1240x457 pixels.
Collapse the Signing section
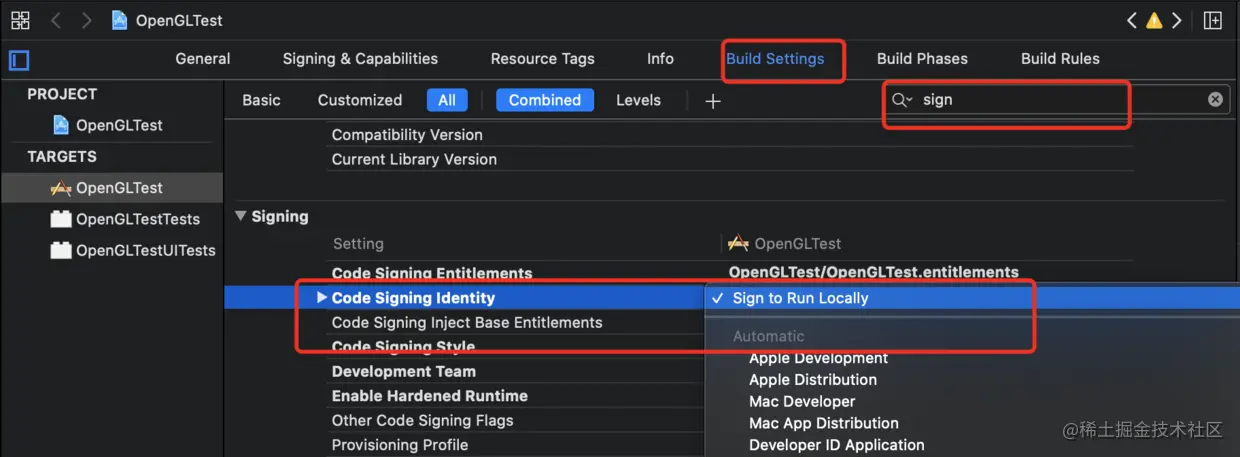pos(240,216)
